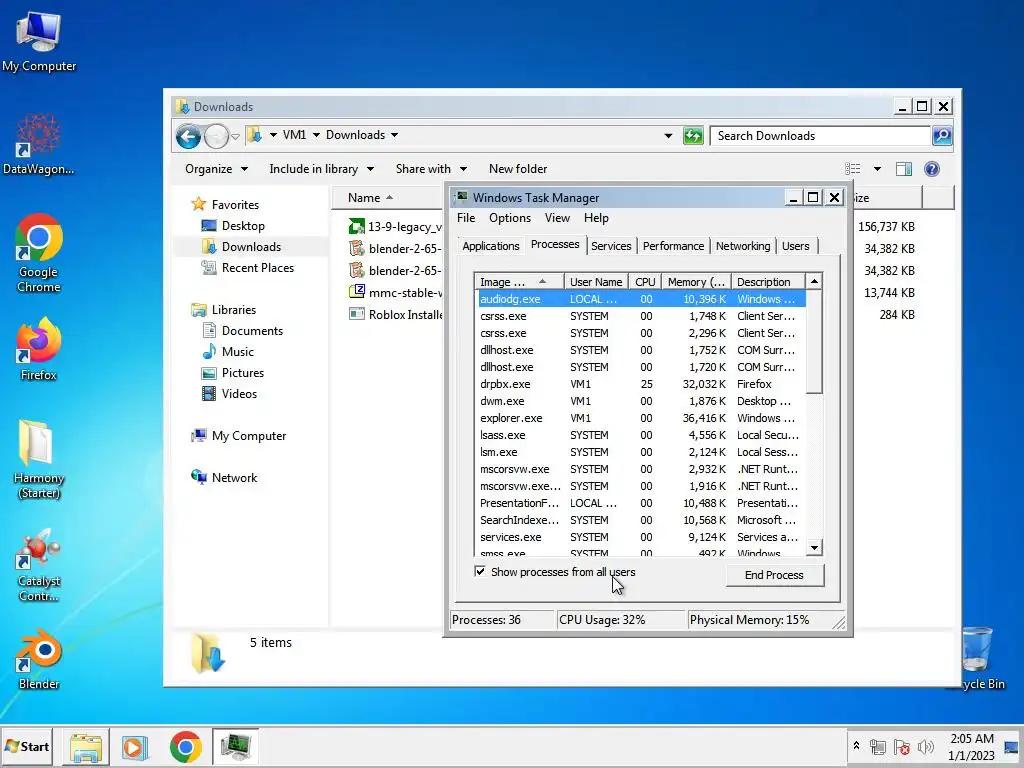Open Include in library dropdown
This screenshot has height=768, width=1024.
pyautogui.click(x=321, y=168)
